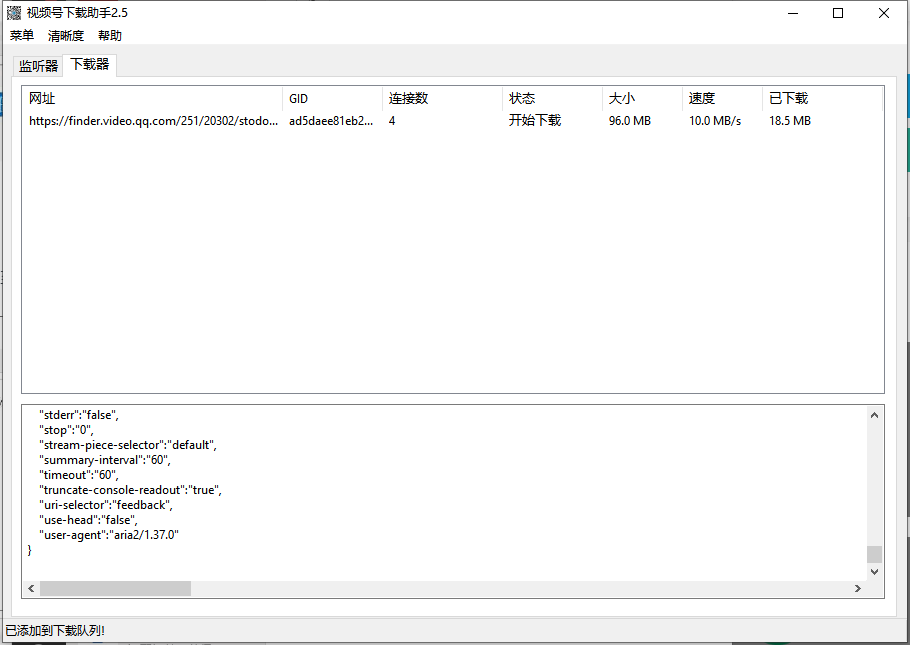Image resolution: width=910 pixels, height=645 pixels.
Task: Click the "stop":"0" log line
Action: click(66, 430)
